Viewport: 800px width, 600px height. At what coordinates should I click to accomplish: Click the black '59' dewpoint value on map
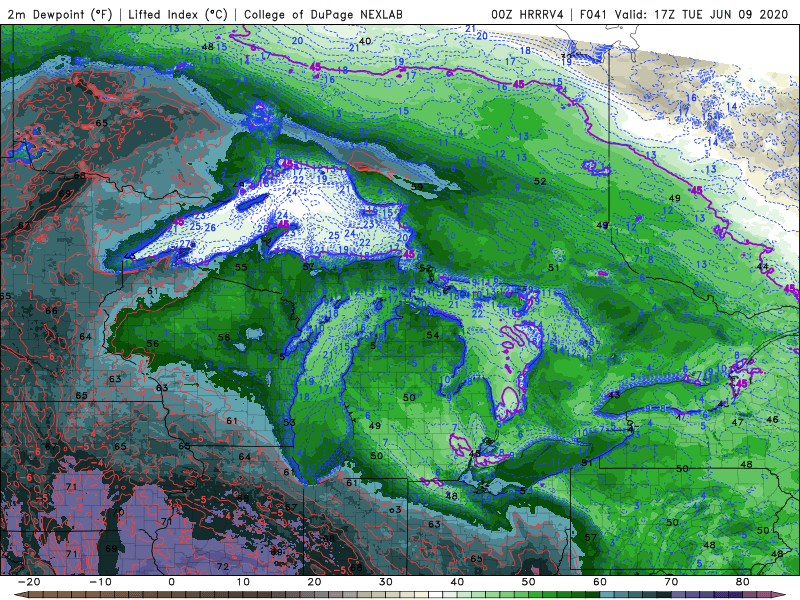[417, 187]
